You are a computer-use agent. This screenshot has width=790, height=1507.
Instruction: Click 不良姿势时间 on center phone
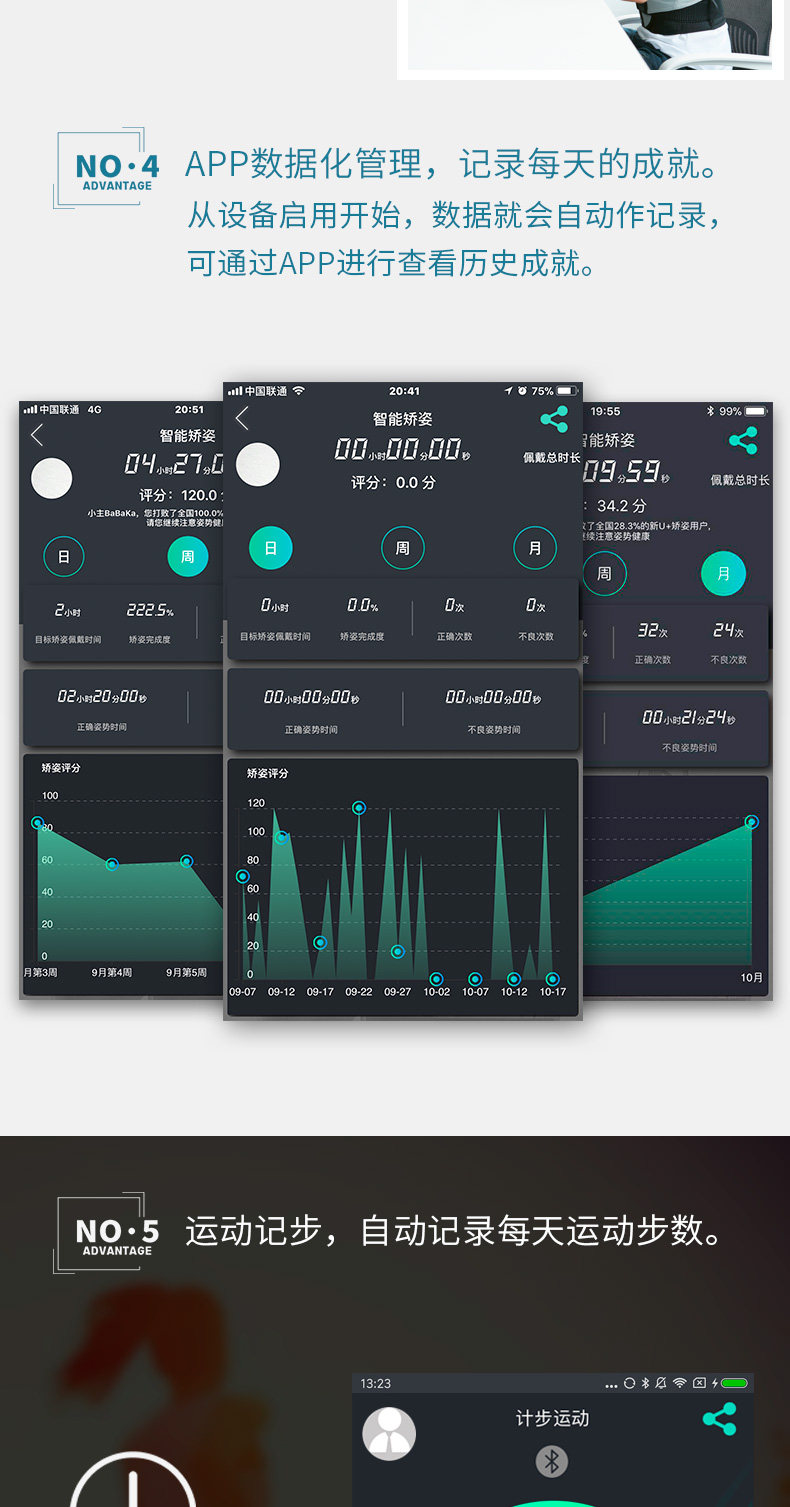pos(494,730)
